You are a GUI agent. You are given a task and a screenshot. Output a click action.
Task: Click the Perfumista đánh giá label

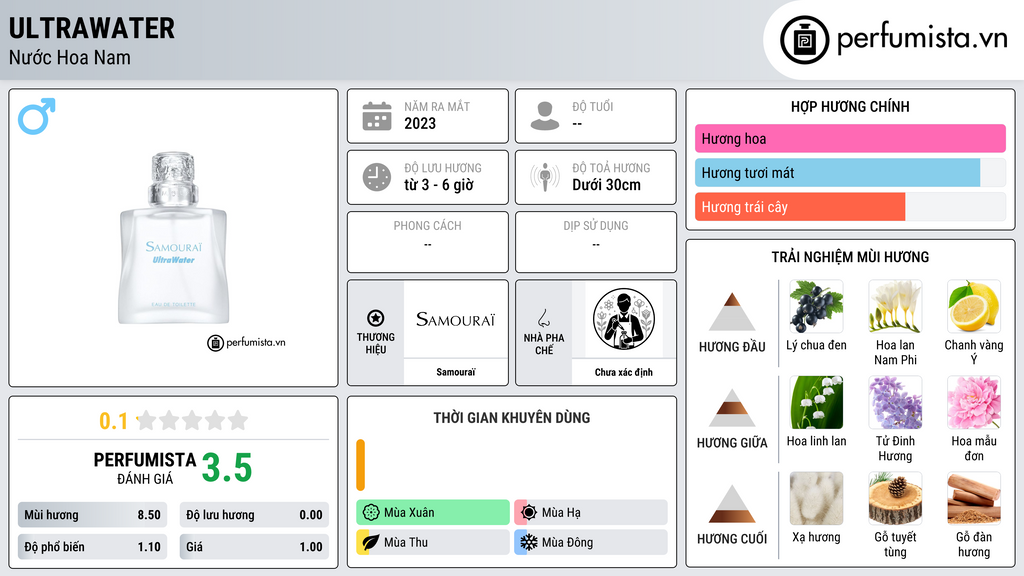(x=145, y=468)
